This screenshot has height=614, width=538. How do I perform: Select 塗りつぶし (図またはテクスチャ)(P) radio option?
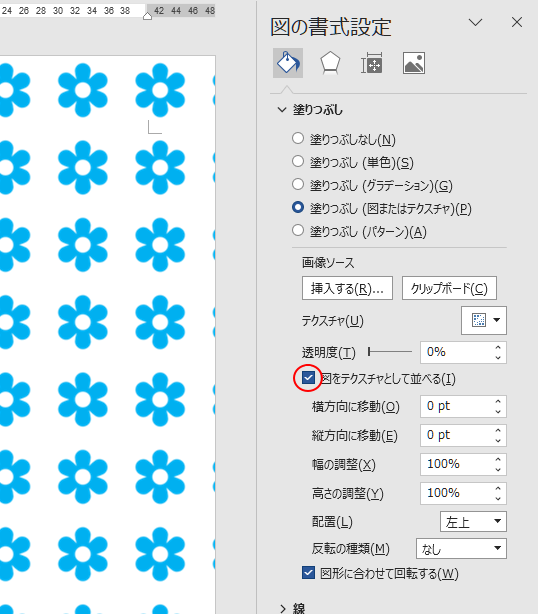click(x=298, y=207)
